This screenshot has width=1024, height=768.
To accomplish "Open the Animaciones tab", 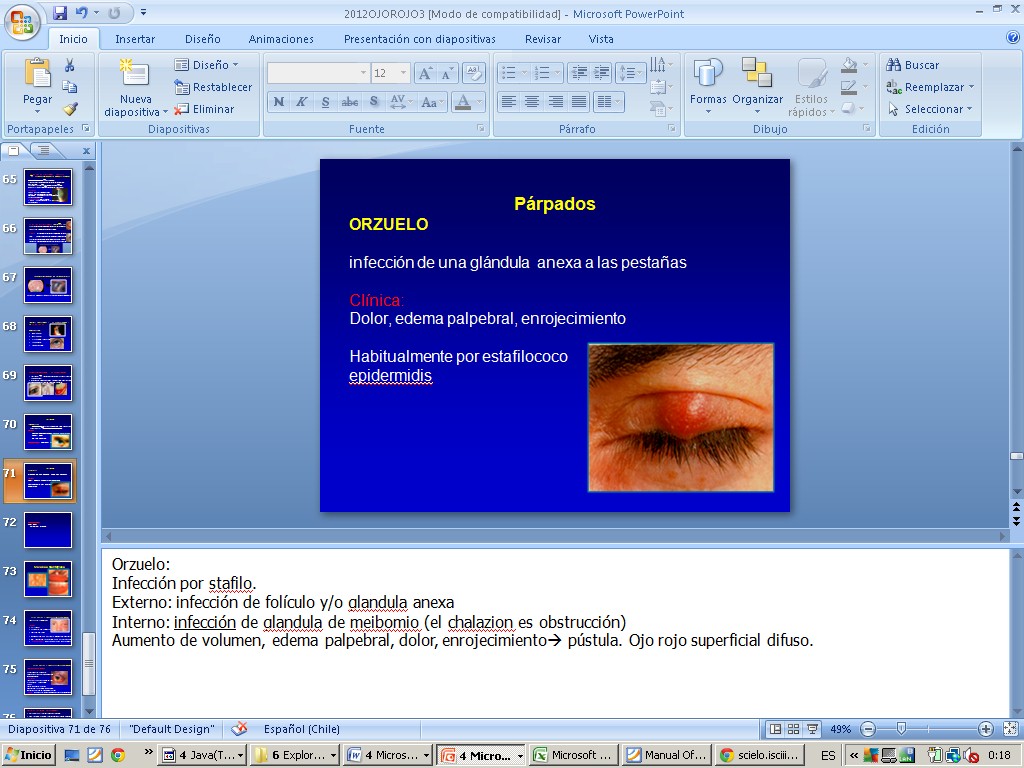I will coord(281,39).
